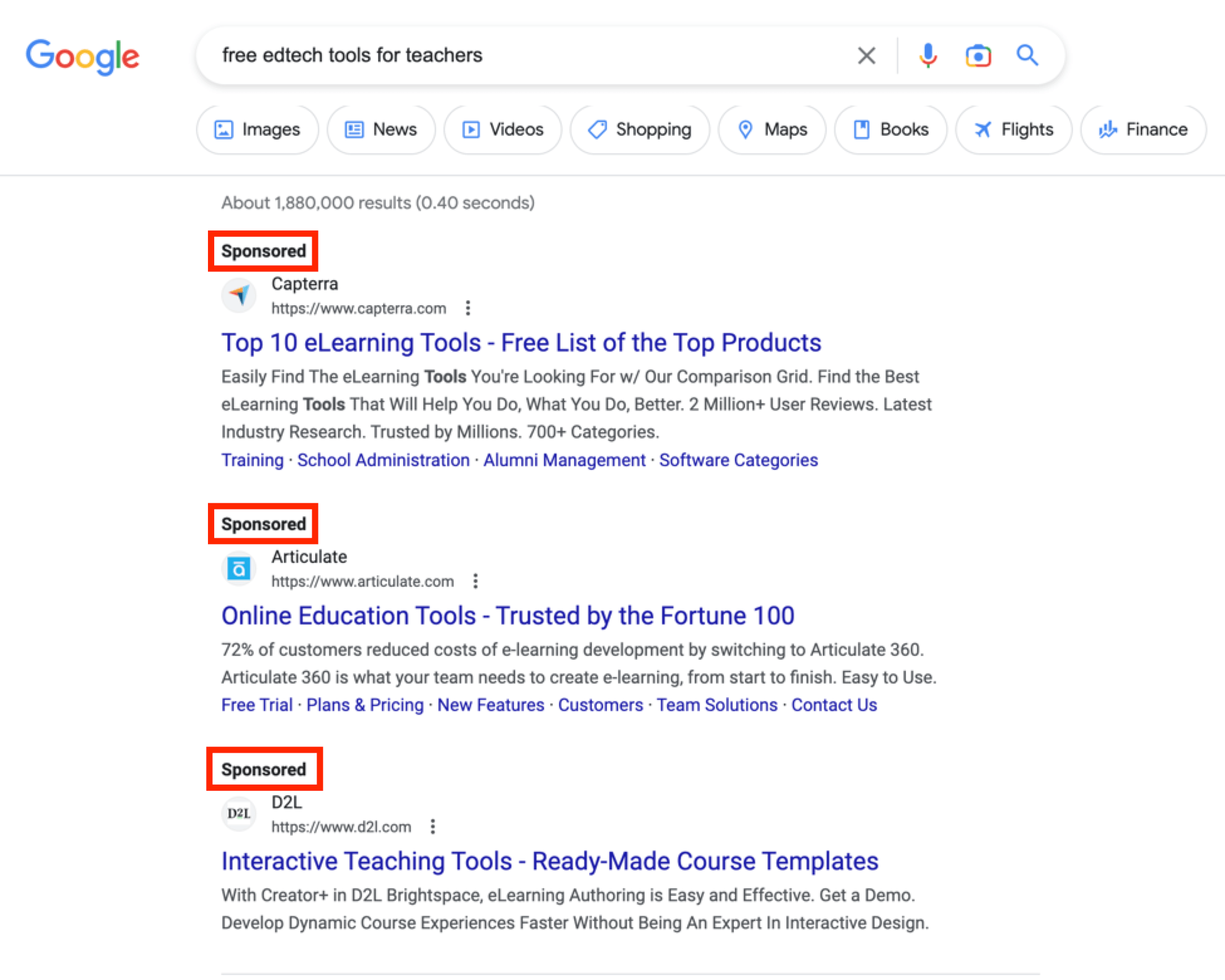Click the Articulate favicon
This screenshot has width=1225, height=980.
click(x=239, y=569)
